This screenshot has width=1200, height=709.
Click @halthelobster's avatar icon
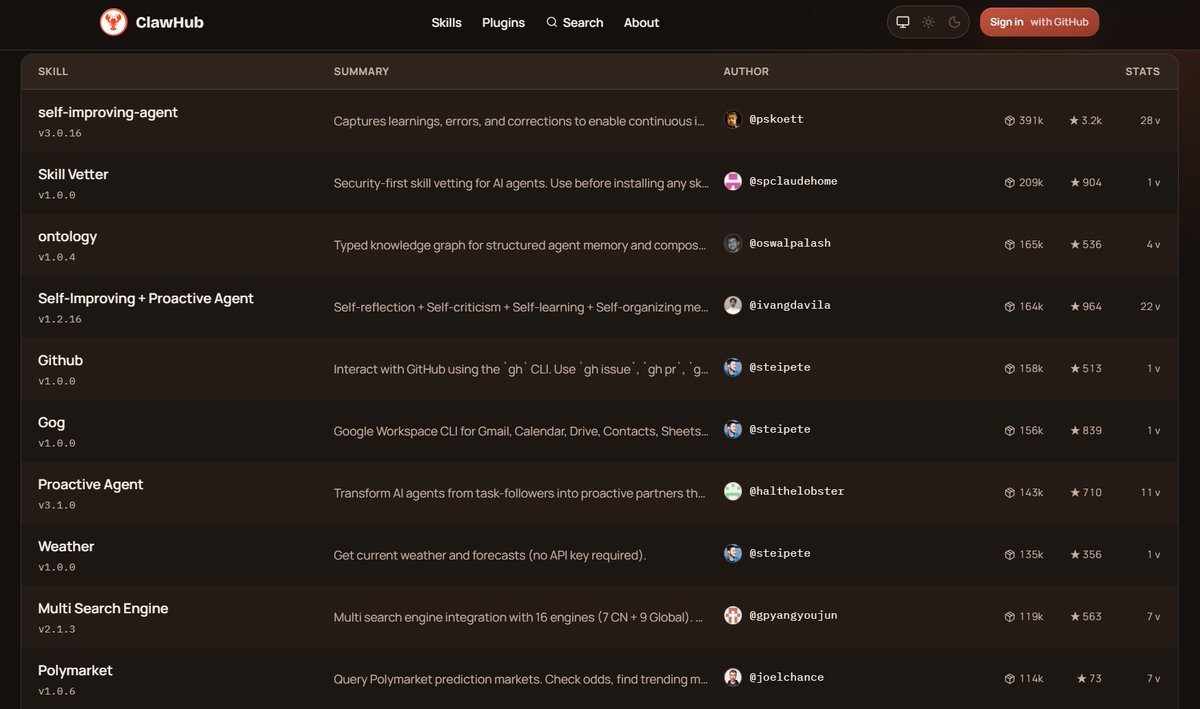pos(733,491)
